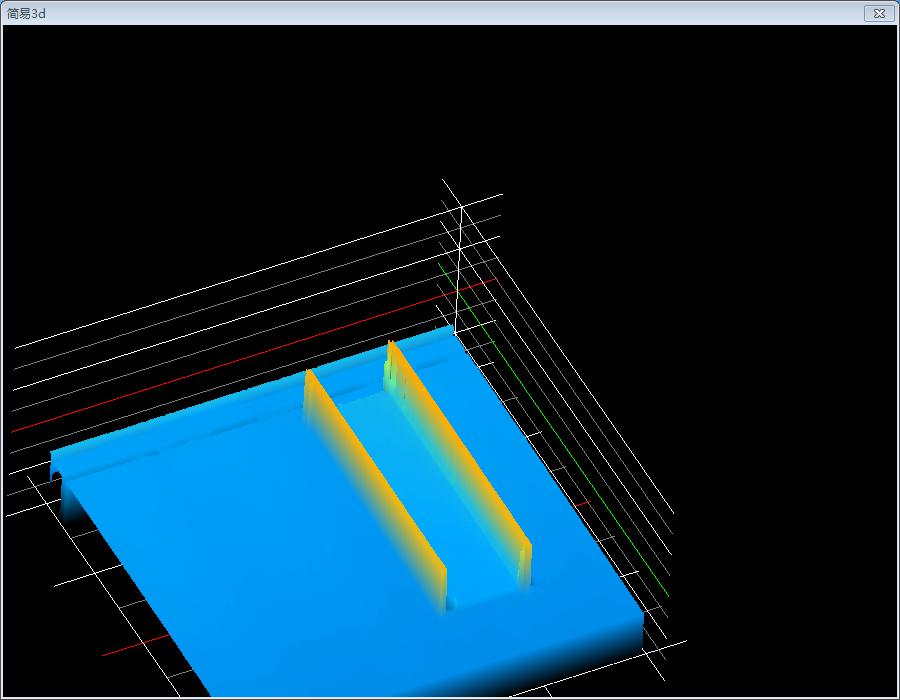This screenshot has height=700, width=900.
Task: Click the topmost white grid line
Action: point(250,272)
